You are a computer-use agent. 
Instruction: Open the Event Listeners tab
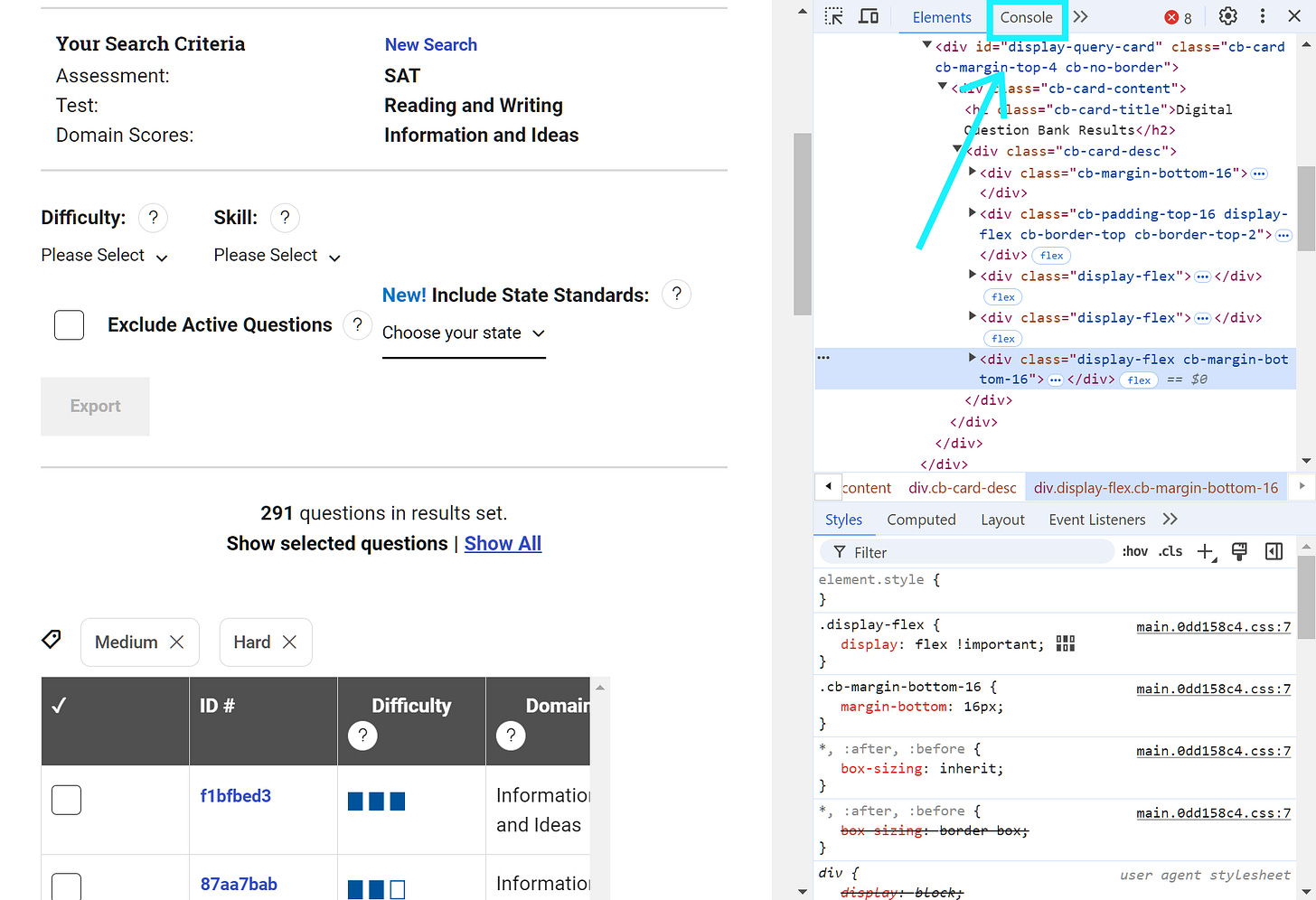click(x=1096, y=520)
